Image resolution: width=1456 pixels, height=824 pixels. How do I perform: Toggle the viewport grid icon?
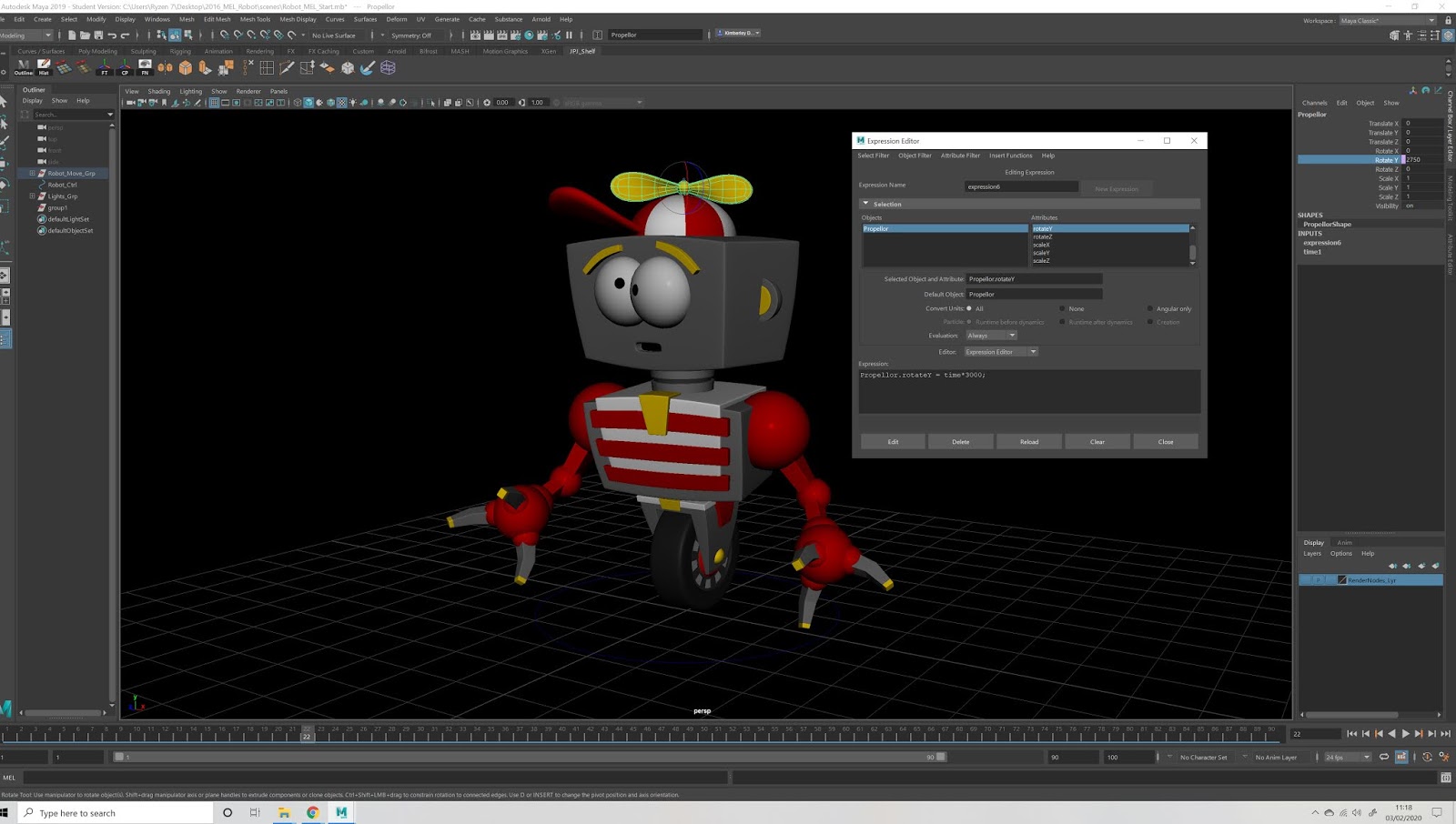(x=214, y=103)
